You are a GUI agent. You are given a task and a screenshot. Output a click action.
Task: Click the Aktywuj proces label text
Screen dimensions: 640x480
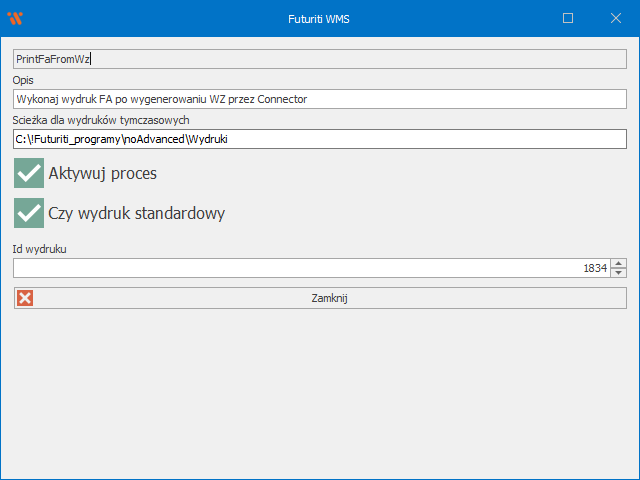102,174
